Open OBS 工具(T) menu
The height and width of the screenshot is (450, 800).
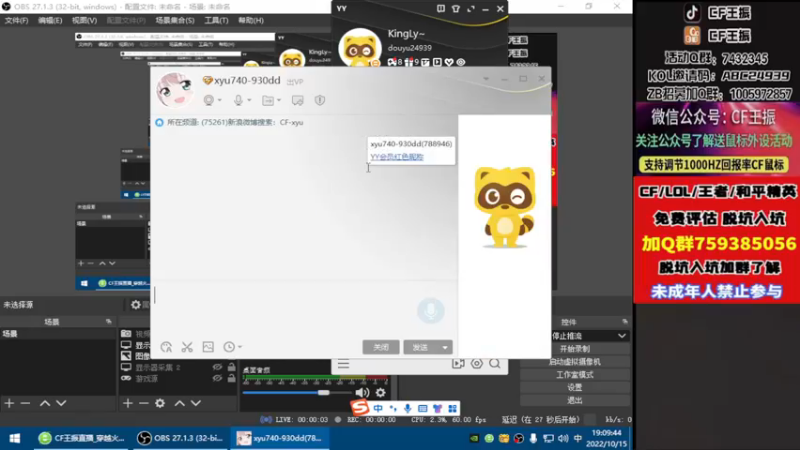(x=216, y=20)
